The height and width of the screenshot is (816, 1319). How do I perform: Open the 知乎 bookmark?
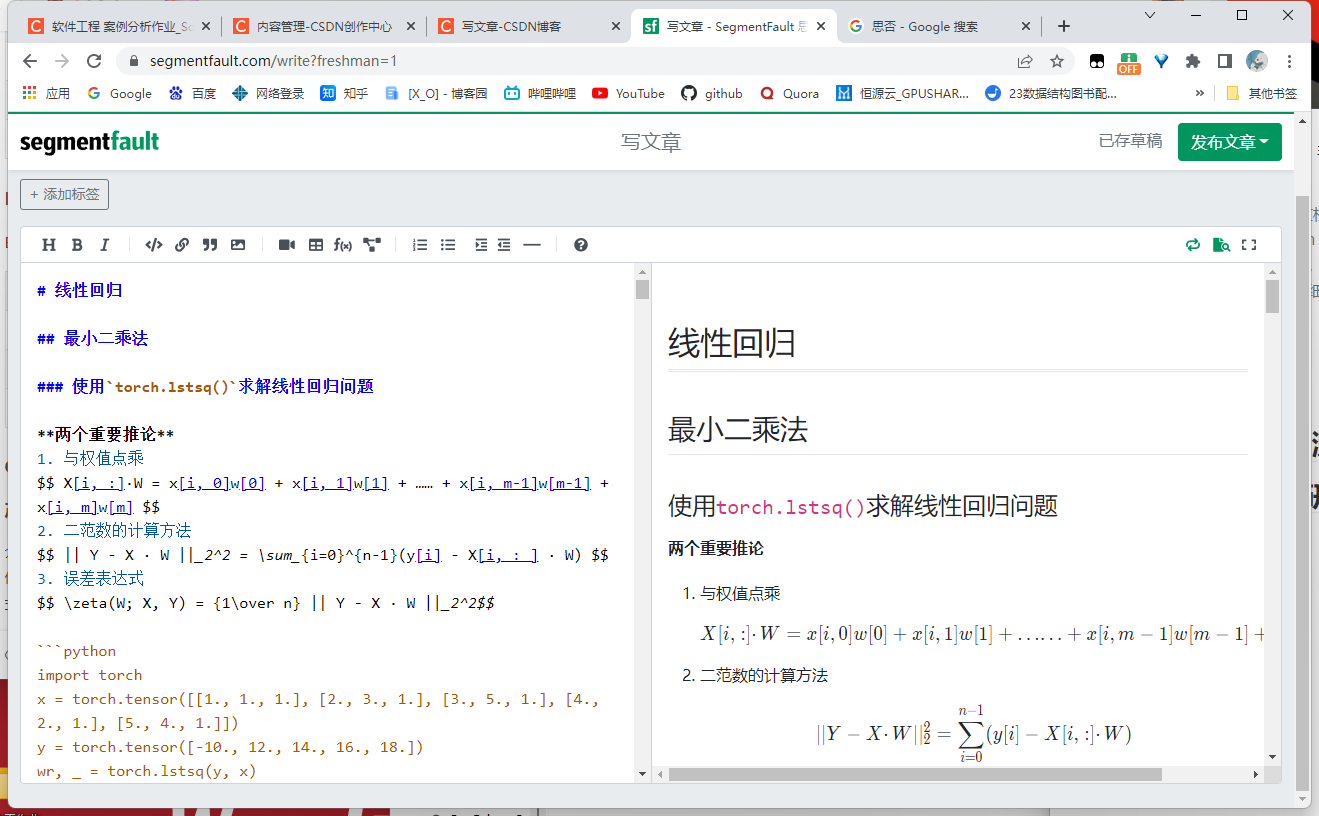[344, 93]
